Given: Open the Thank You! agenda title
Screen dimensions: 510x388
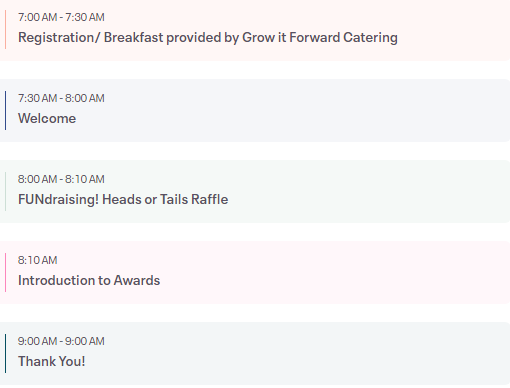Looking at the screenshot, I should pos(51,361).
